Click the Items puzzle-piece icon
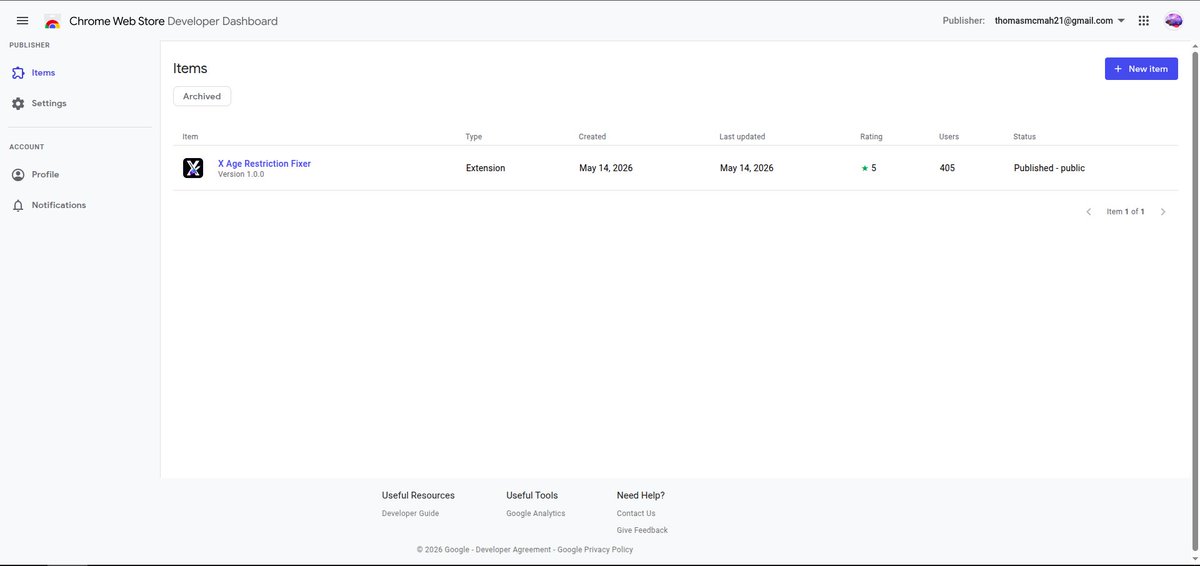The width and height of the screenshot is (1200, 566). [x=18, y=73]
